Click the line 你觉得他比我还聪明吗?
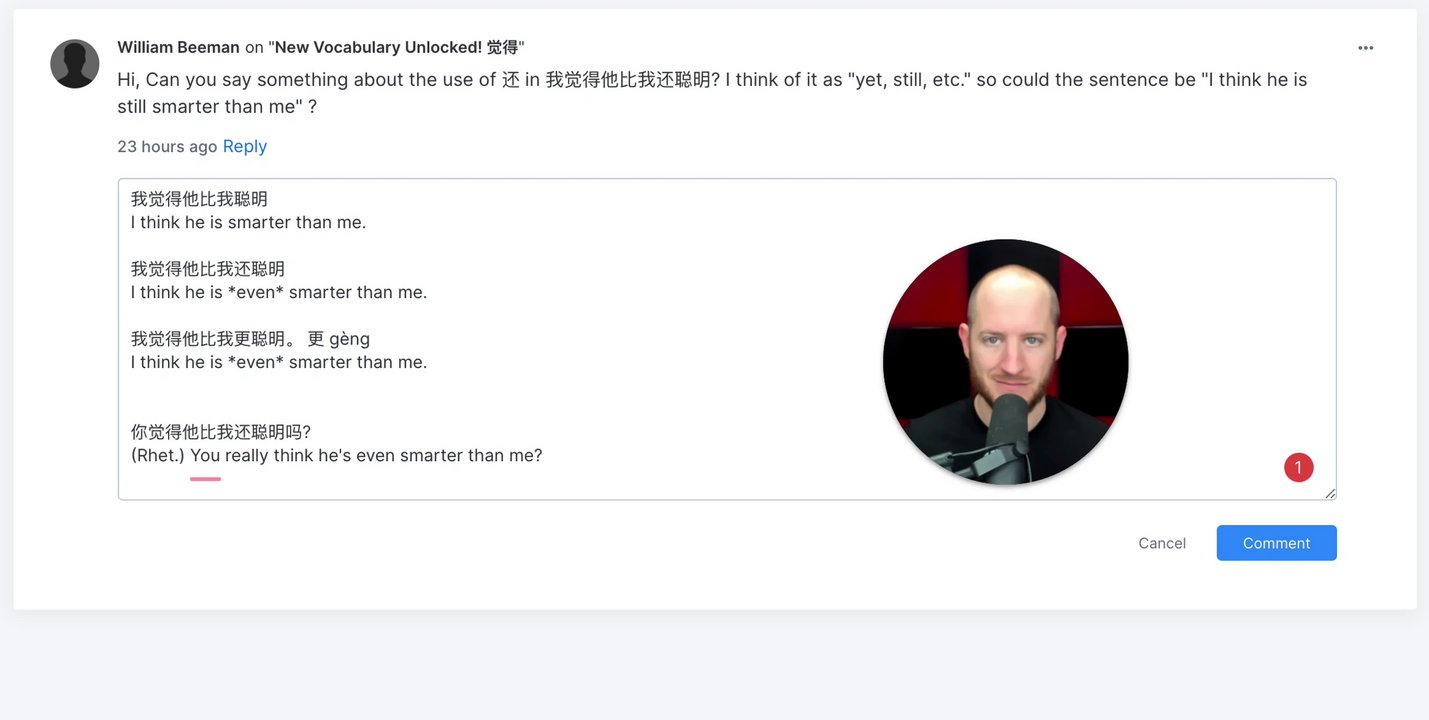This screenshot has height=720, width=1429. (221, 432)
